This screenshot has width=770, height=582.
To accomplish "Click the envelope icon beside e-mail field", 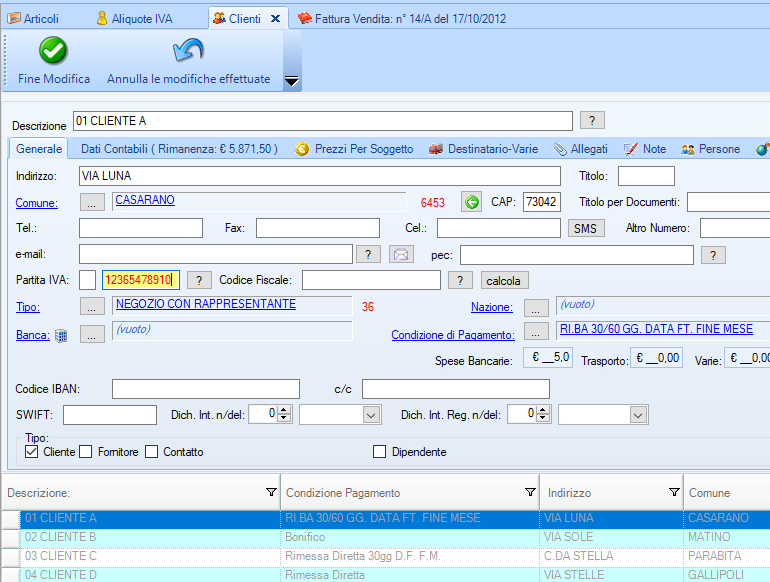I will coord(401,255).
